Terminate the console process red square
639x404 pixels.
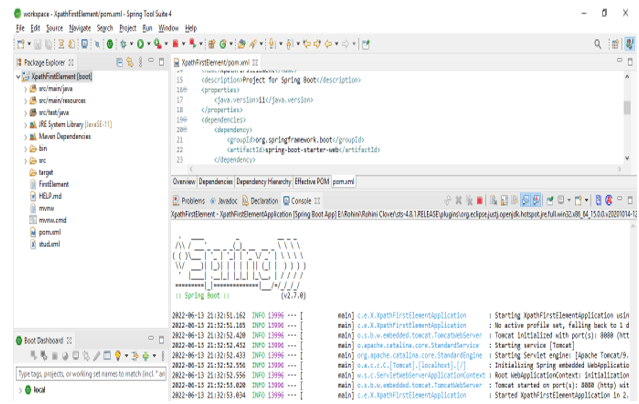[x=480, y=201]
